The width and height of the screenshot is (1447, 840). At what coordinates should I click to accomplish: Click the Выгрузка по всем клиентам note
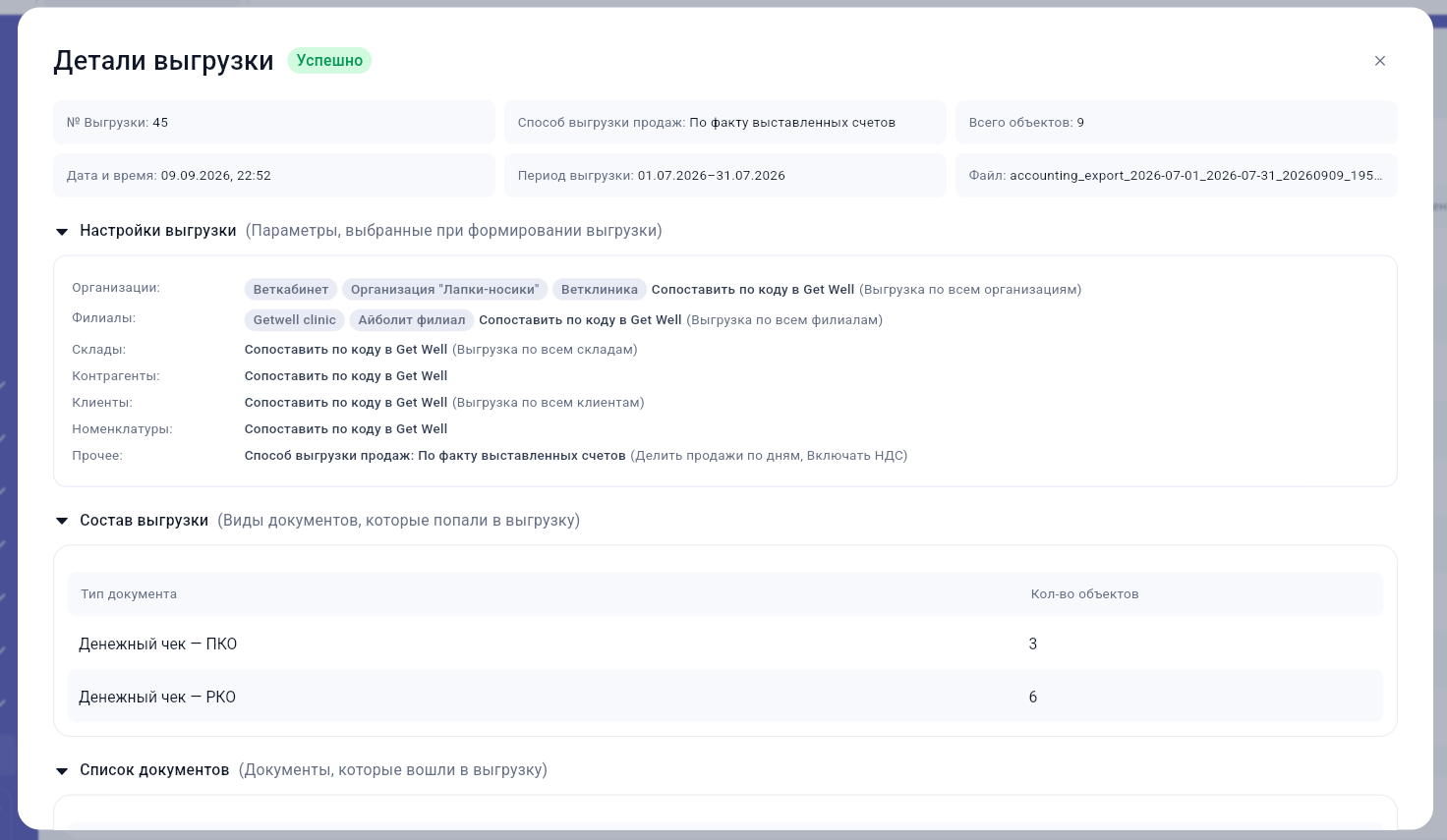(x=549, y=403)
